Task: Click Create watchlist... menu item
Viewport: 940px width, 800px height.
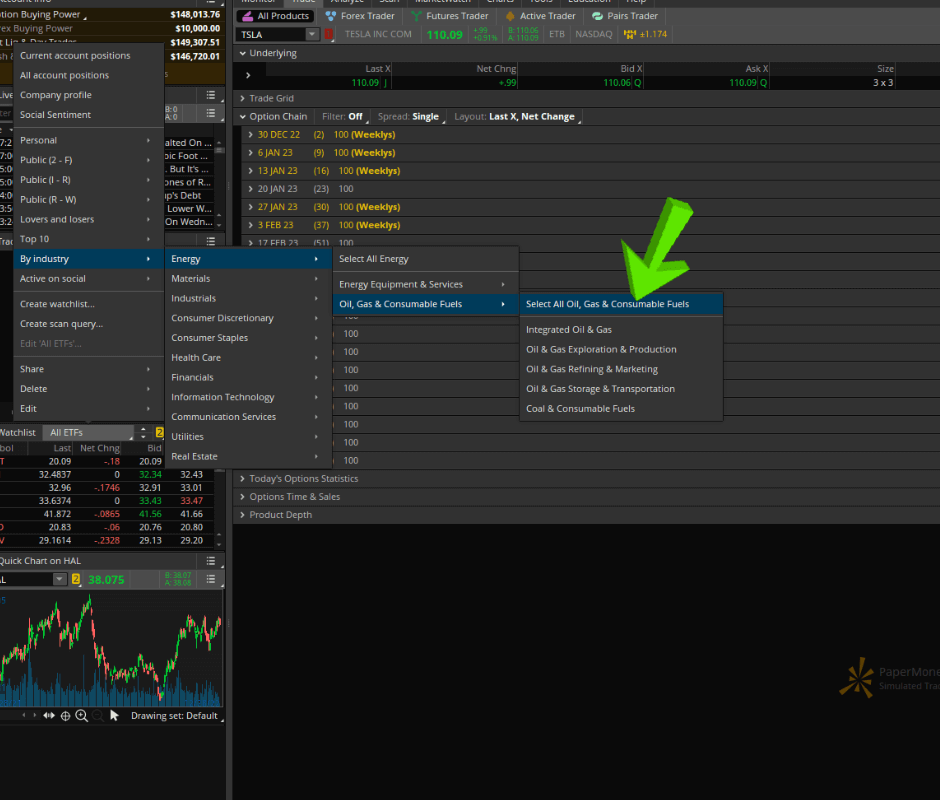Action: click(x=89, y=304)
